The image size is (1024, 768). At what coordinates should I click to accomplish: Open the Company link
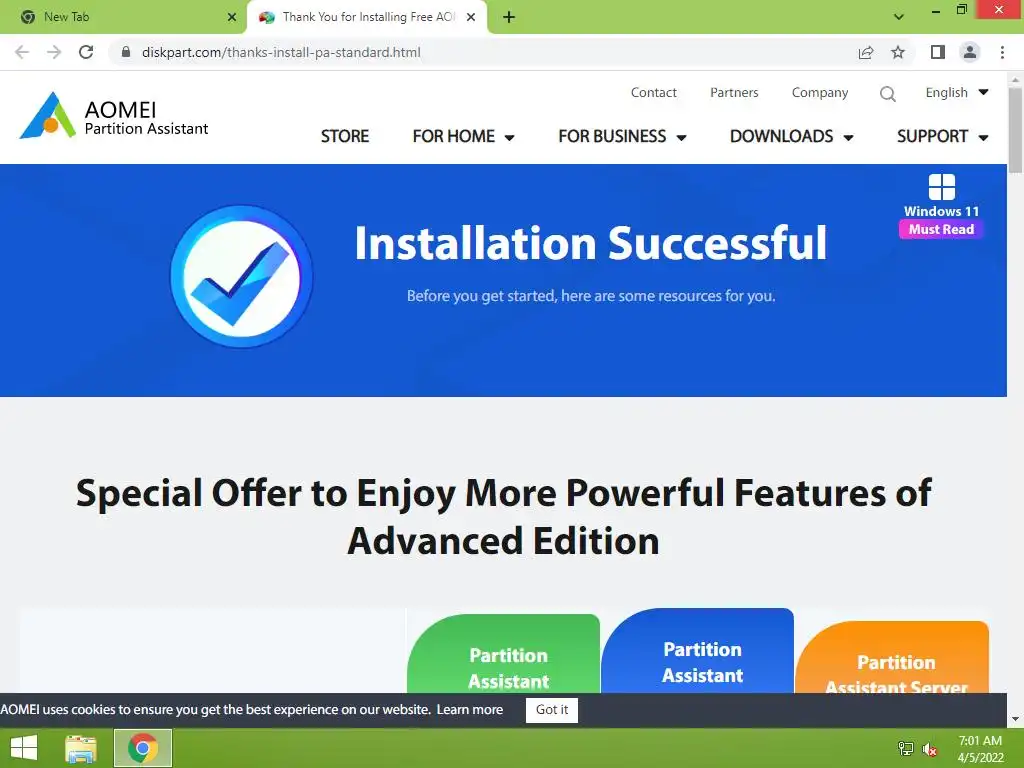coord(820,93)
